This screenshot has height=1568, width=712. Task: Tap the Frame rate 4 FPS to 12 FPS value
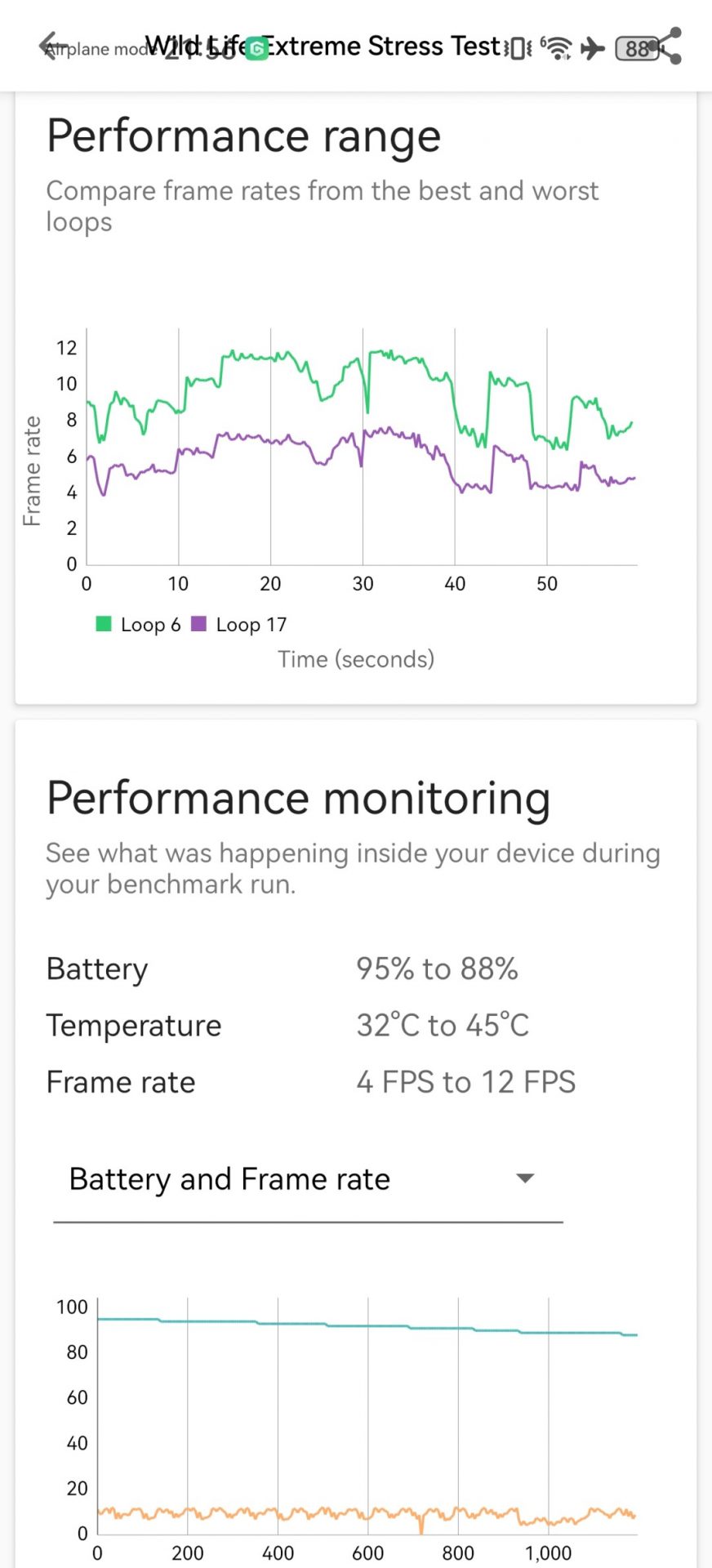point(465,1082)
